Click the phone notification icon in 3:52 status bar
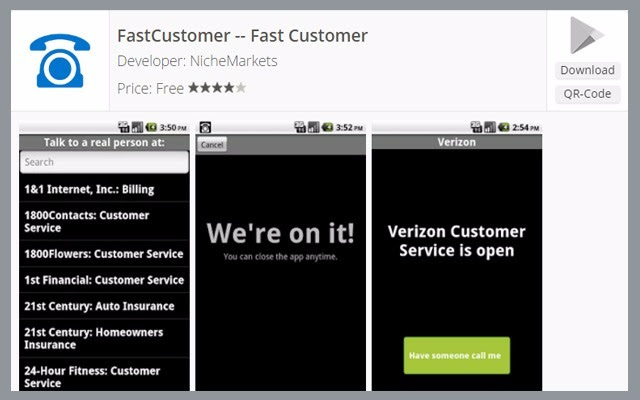Screen dimensions: 640x400 coord(205,127)
